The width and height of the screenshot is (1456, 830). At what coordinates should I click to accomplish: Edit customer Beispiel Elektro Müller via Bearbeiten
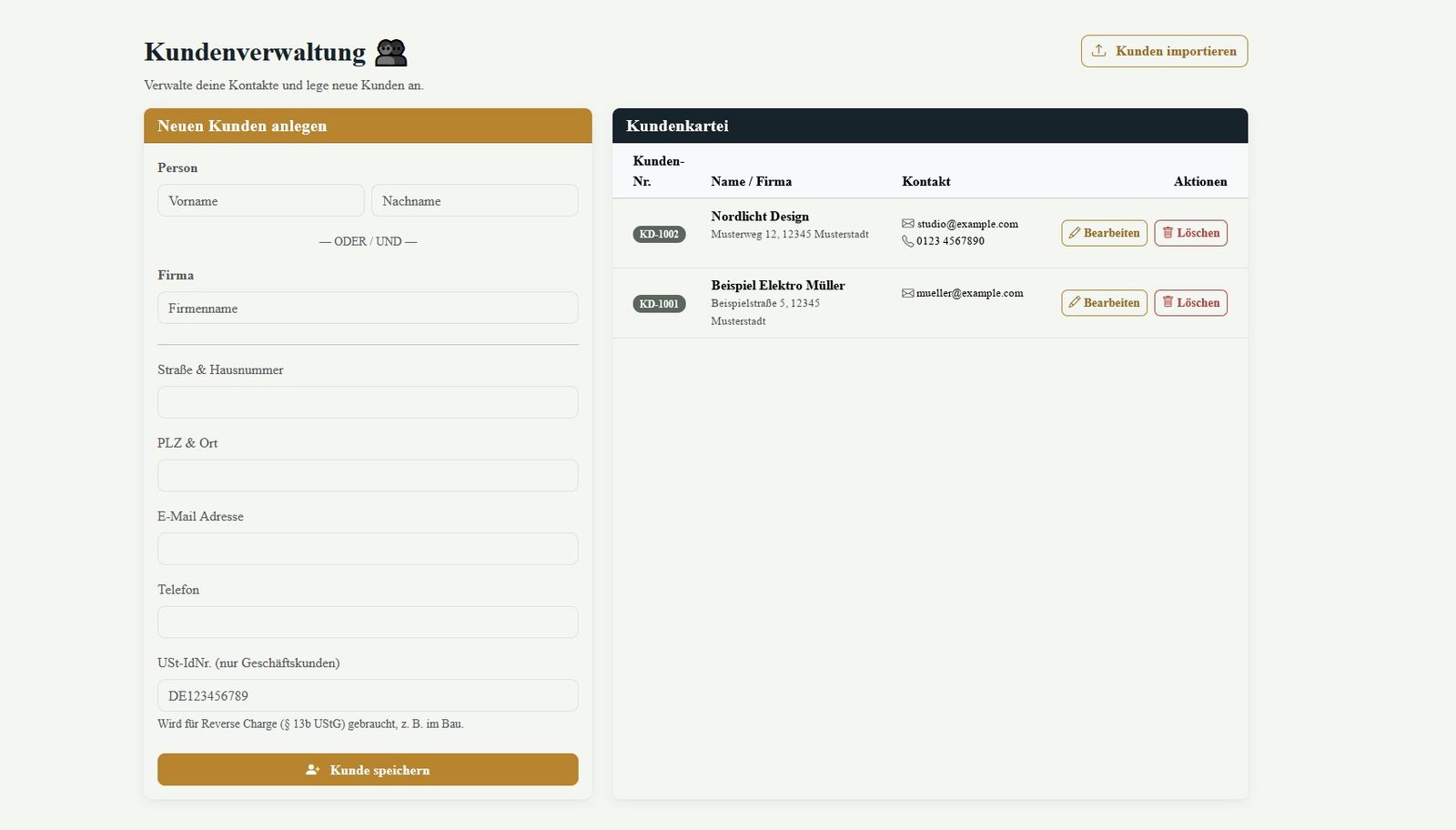pos(1104,303)
